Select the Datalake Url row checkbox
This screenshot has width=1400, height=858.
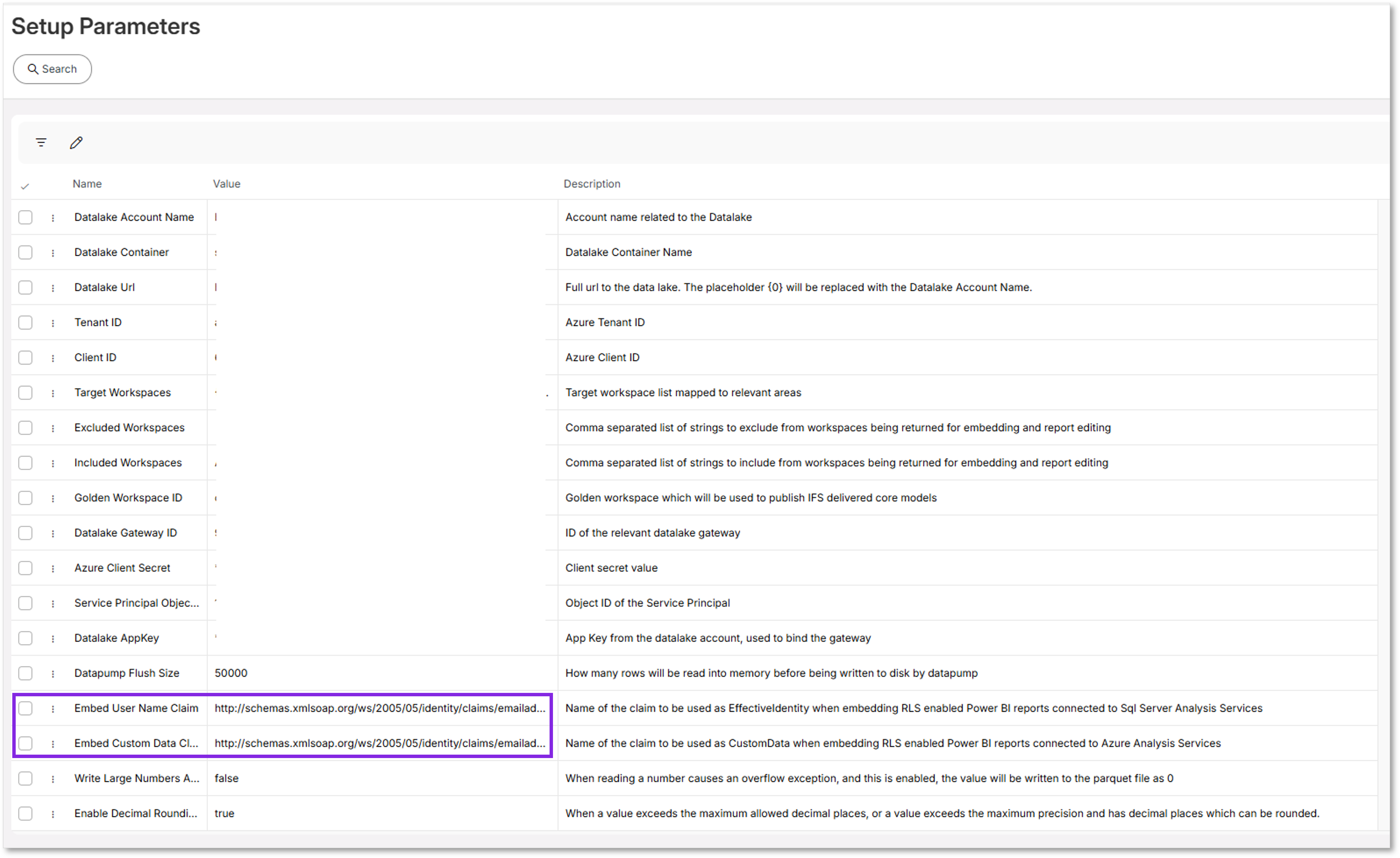coord(25,288)
